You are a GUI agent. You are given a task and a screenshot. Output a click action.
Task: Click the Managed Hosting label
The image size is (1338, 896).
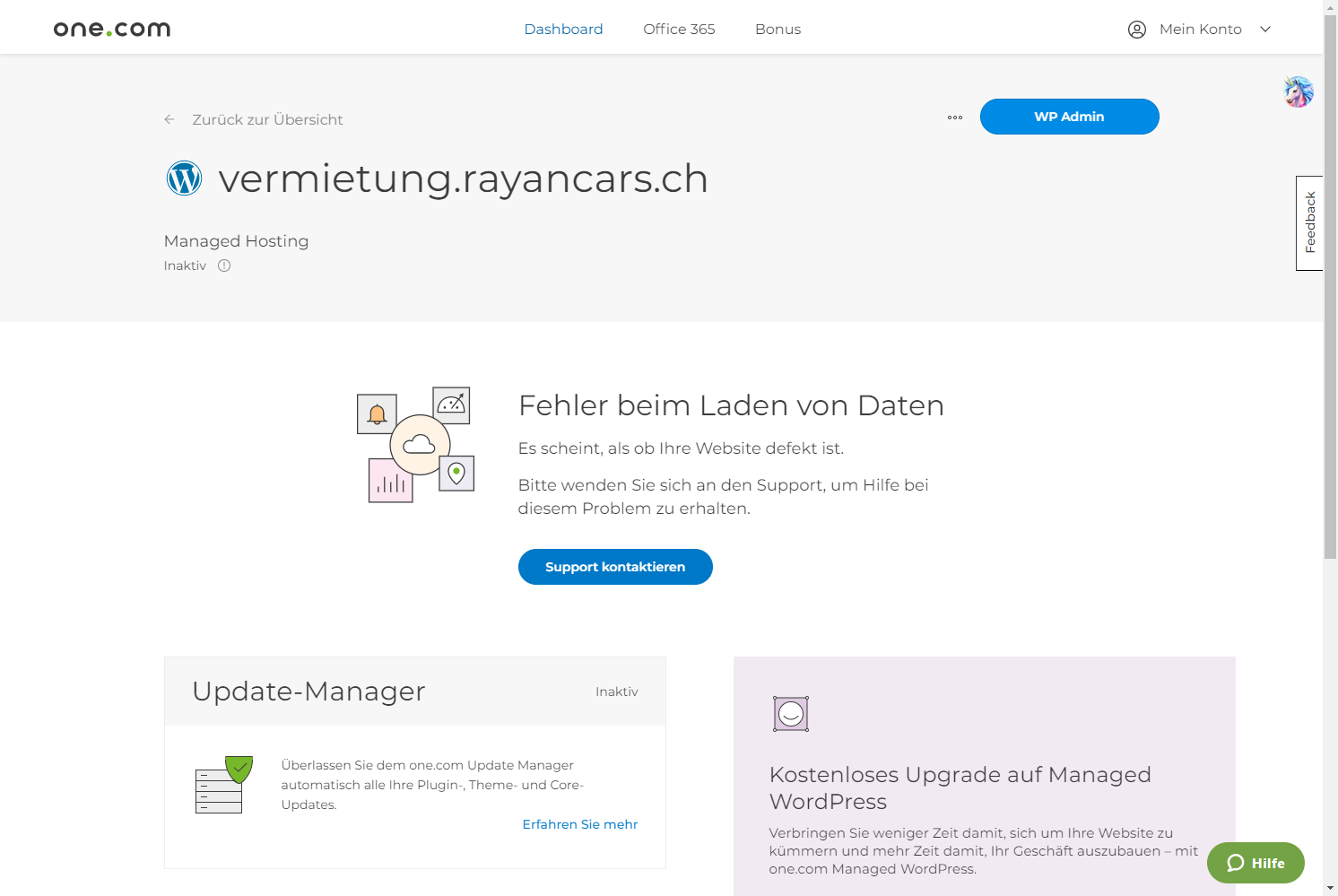coord(236,240)
